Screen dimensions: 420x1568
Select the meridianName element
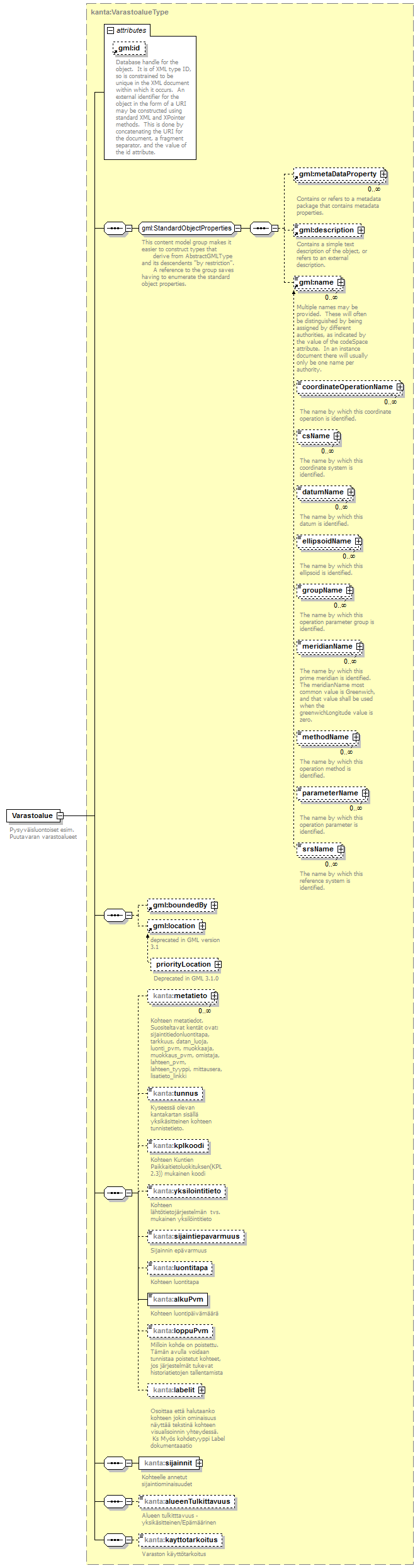327,646
